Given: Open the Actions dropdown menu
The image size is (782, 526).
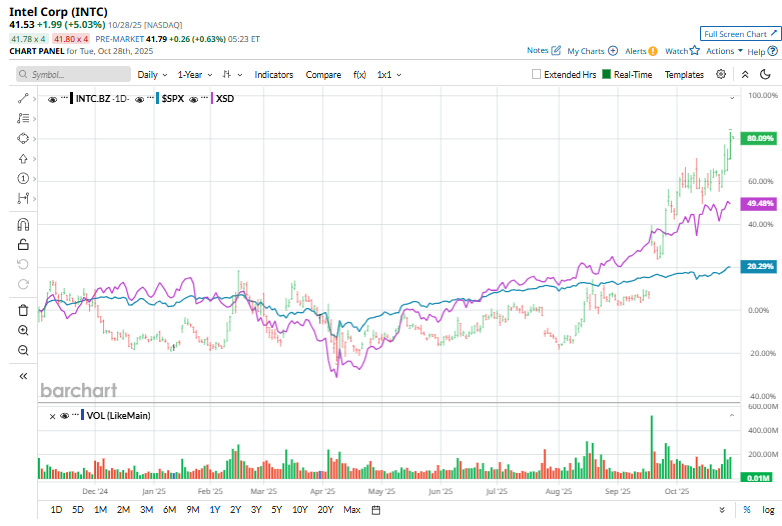Looking at the screenshot, I should pyautogui.click(x=724, y=51).
